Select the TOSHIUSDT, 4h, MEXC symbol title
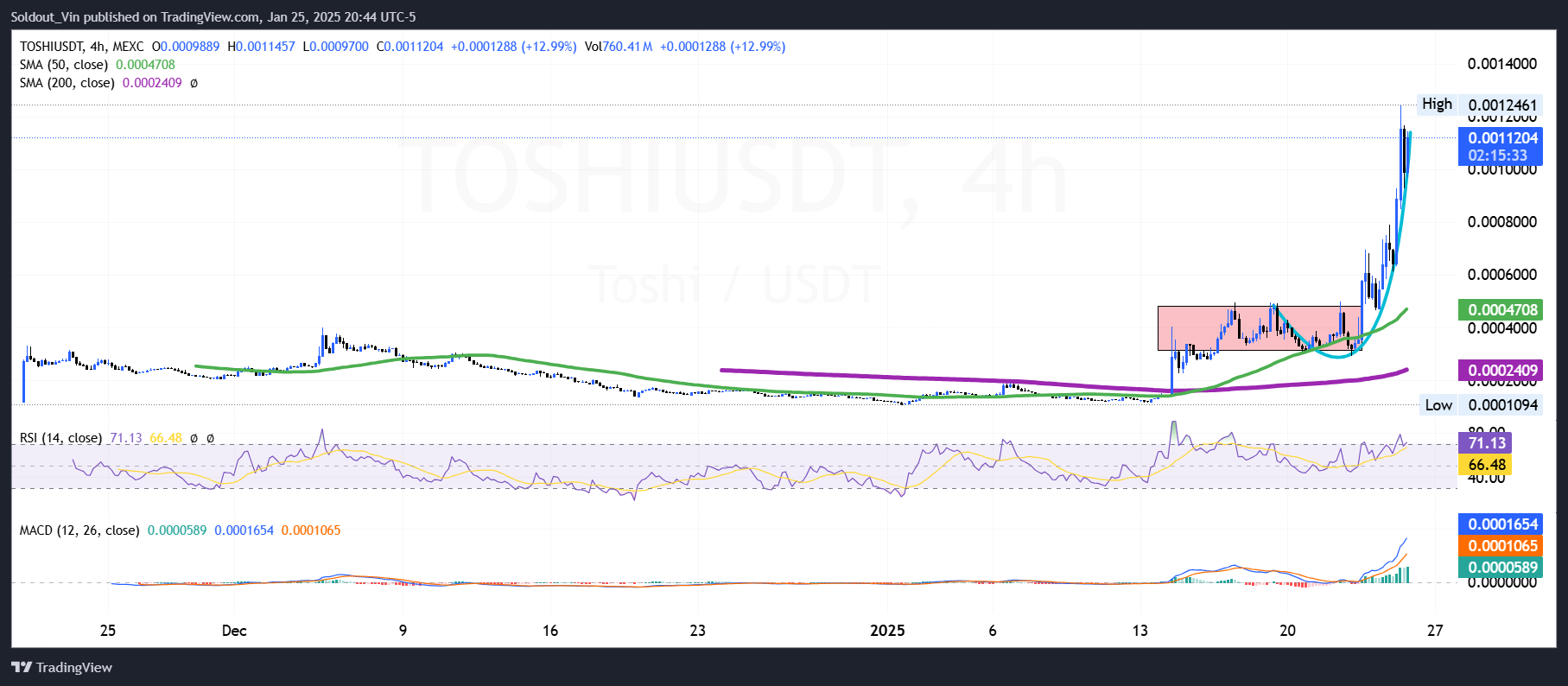Screen dimensions: 1568x686 [x=82, y=47]
